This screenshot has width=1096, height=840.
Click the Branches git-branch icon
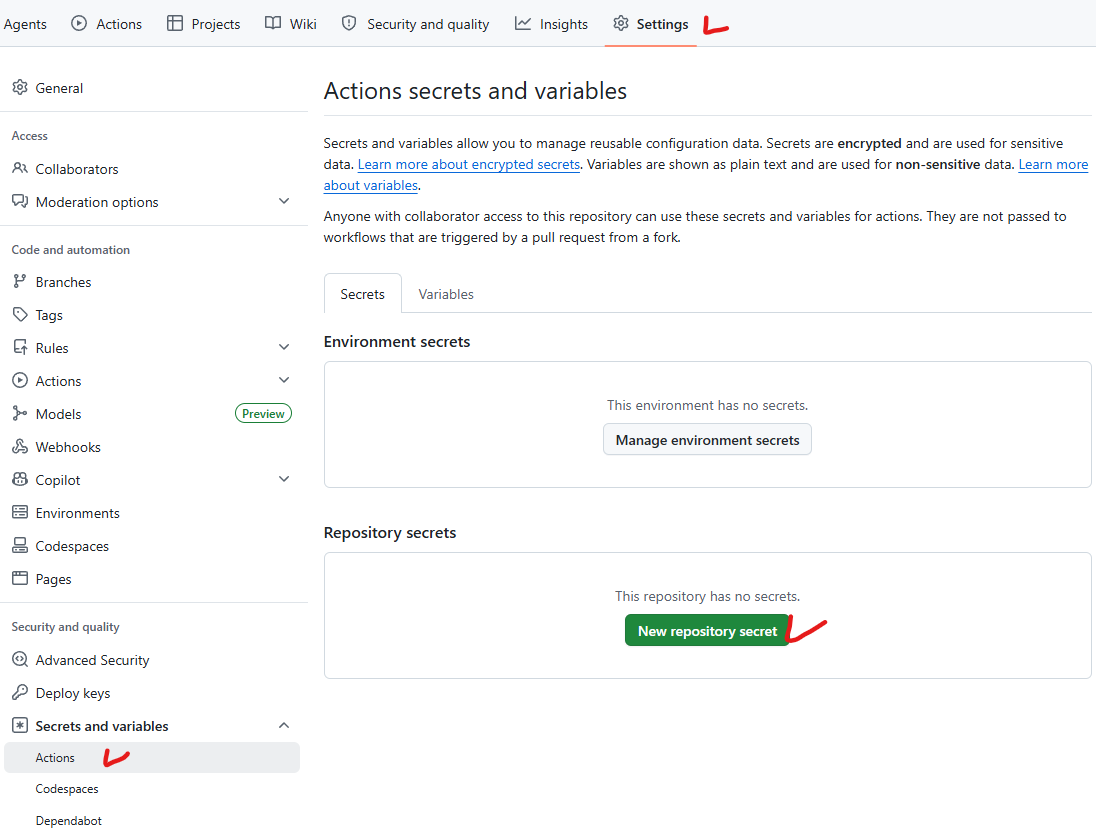[x=20, y=281]
